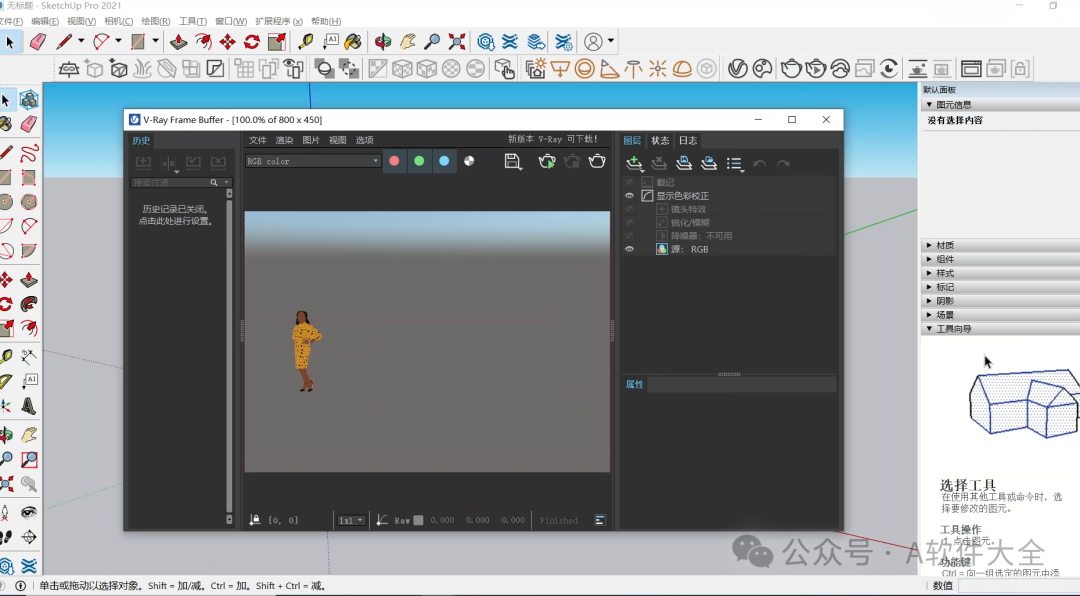Image resolution: width=1080 pixels, height=596 pixels.
Task: Add a V-Ray Spot Light
Action: coord(610,68)
